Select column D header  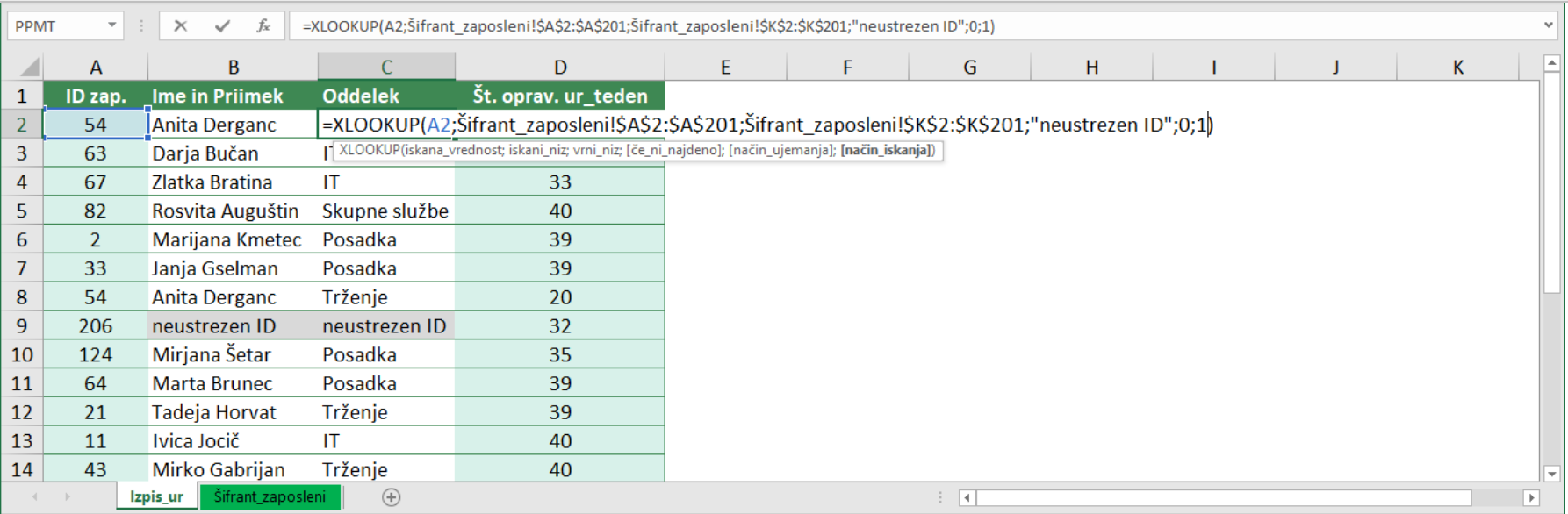tap(560, 68)
